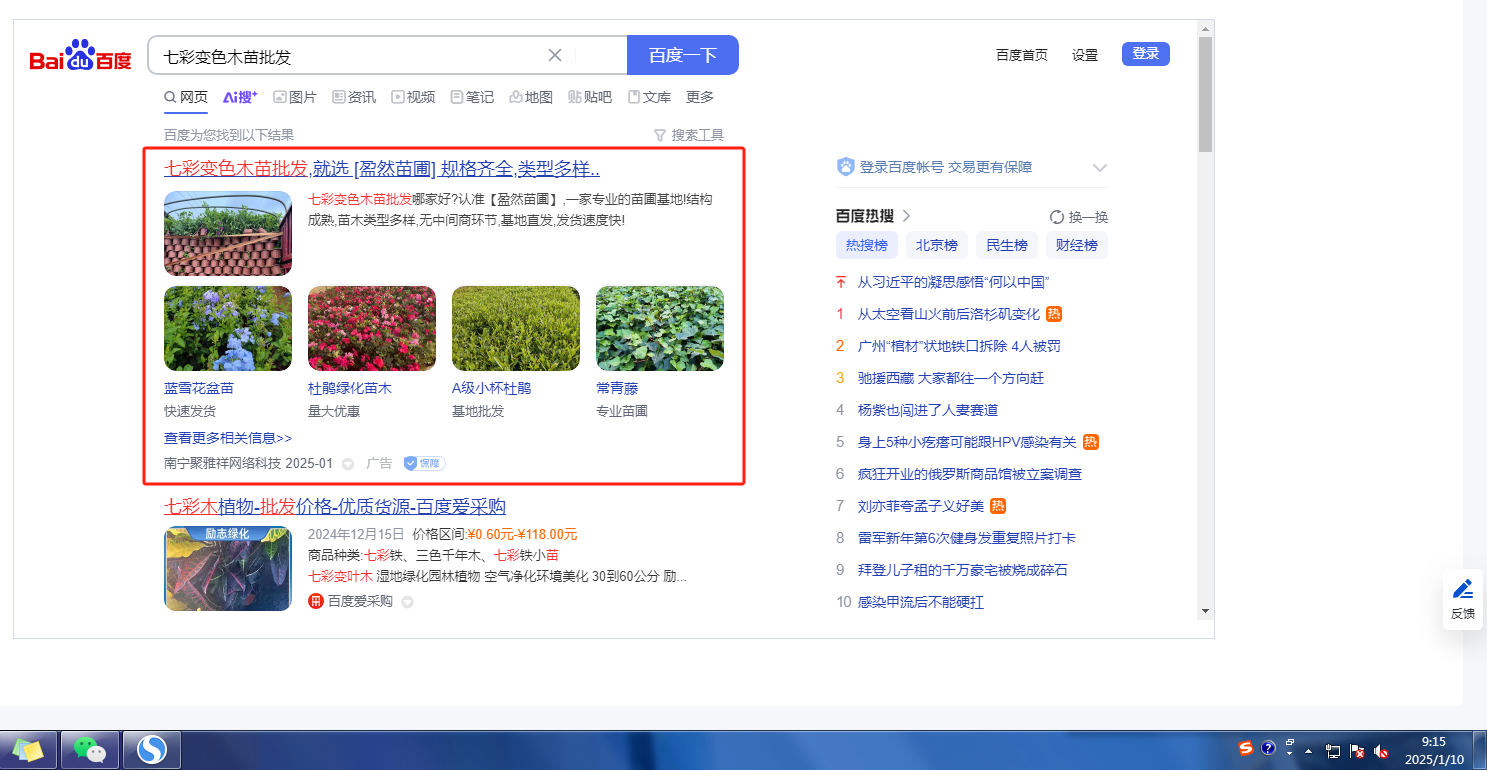Click the Baidu logo icon
This screenshot has height=770, width=1487.
point(80,56)
